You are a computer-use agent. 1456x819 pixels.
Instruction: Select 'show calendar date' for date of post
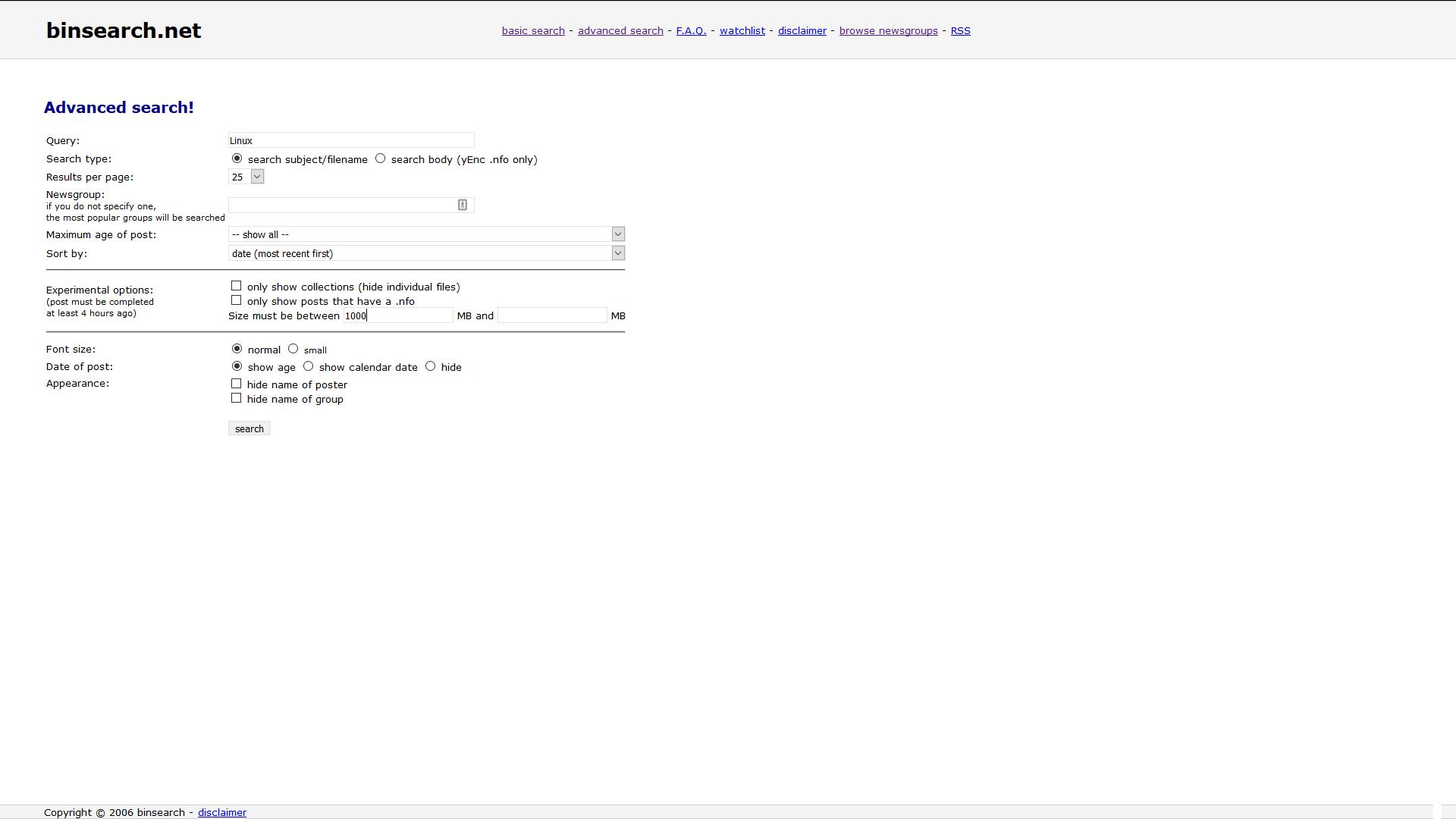tap(308, 366)
